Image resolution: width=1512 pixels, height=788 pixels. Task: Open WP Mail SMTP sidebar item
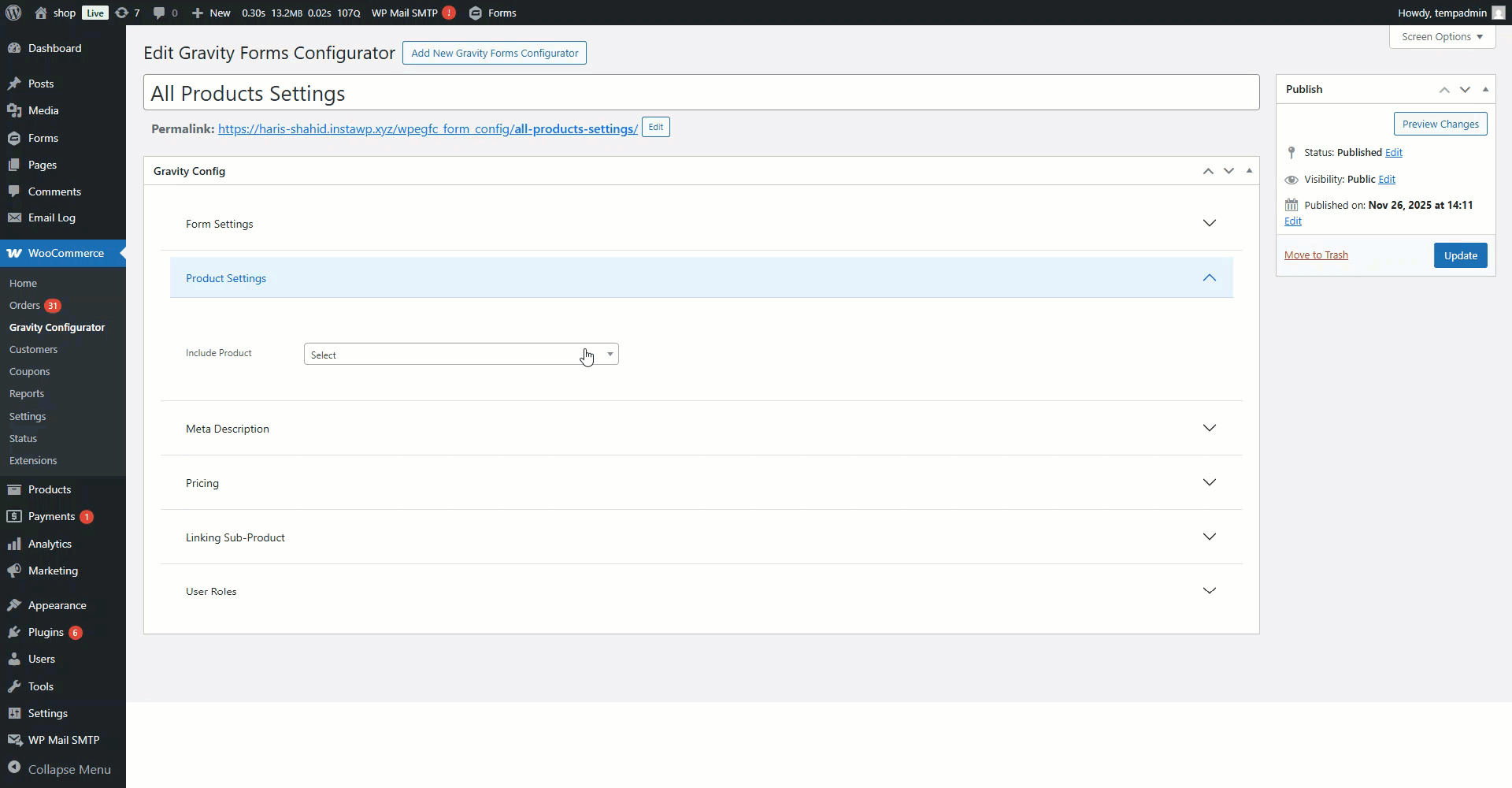(63, 740)
